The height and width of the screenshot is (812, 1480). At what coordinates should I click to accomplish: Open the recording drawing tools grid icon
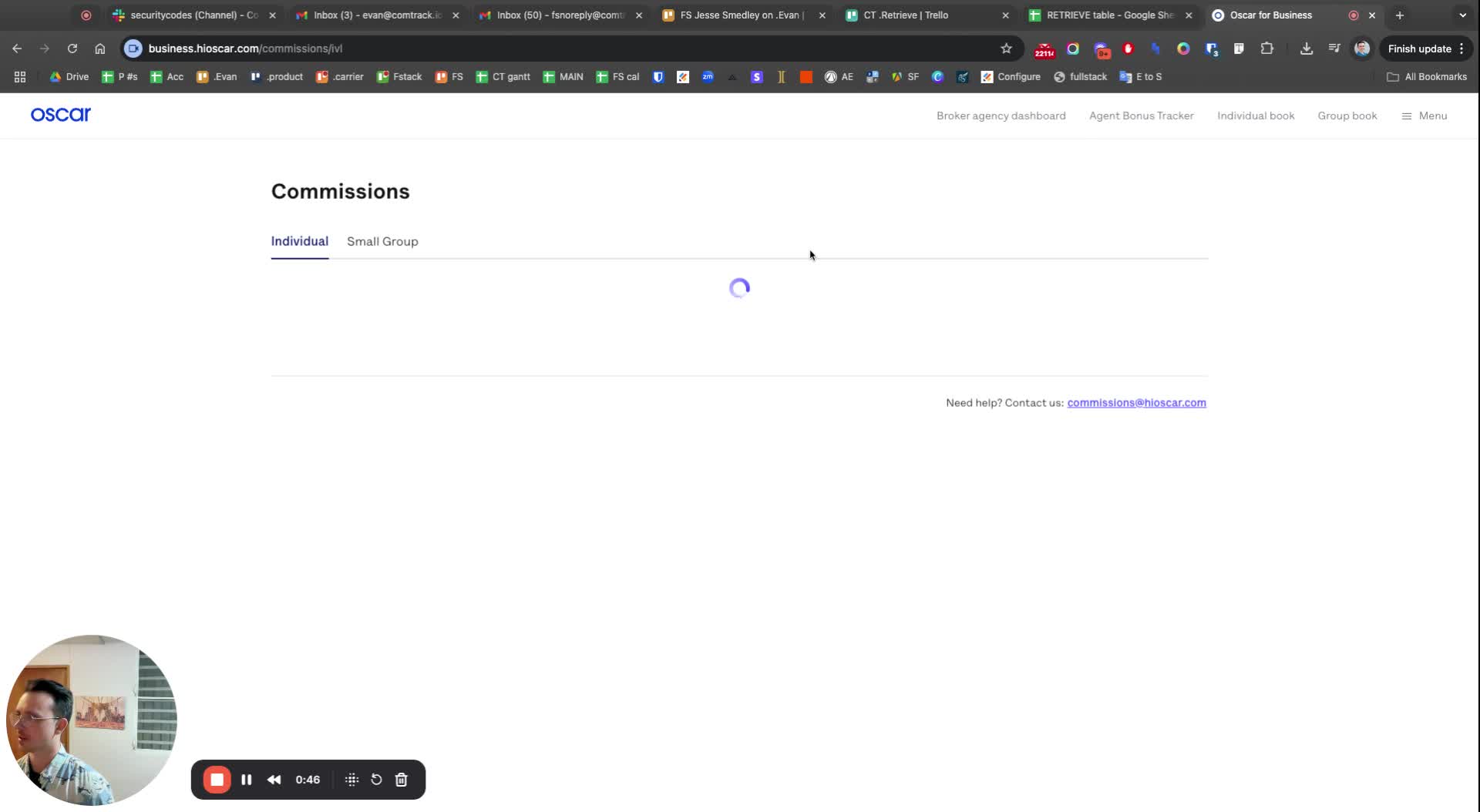click(352, 780)
